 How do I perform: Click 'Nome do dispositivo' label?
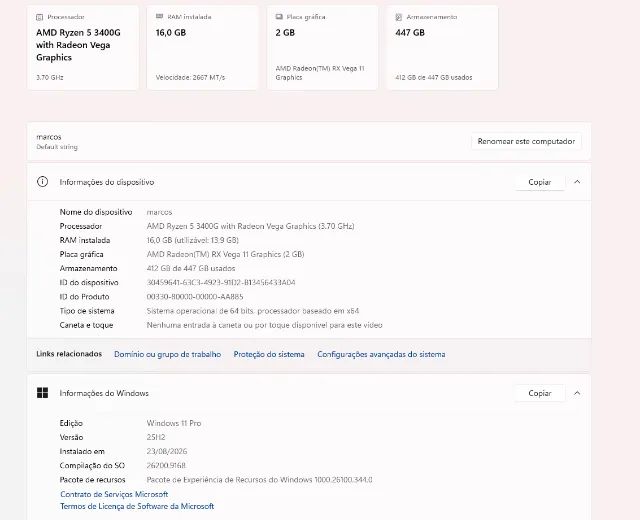[x=96, y=212]
